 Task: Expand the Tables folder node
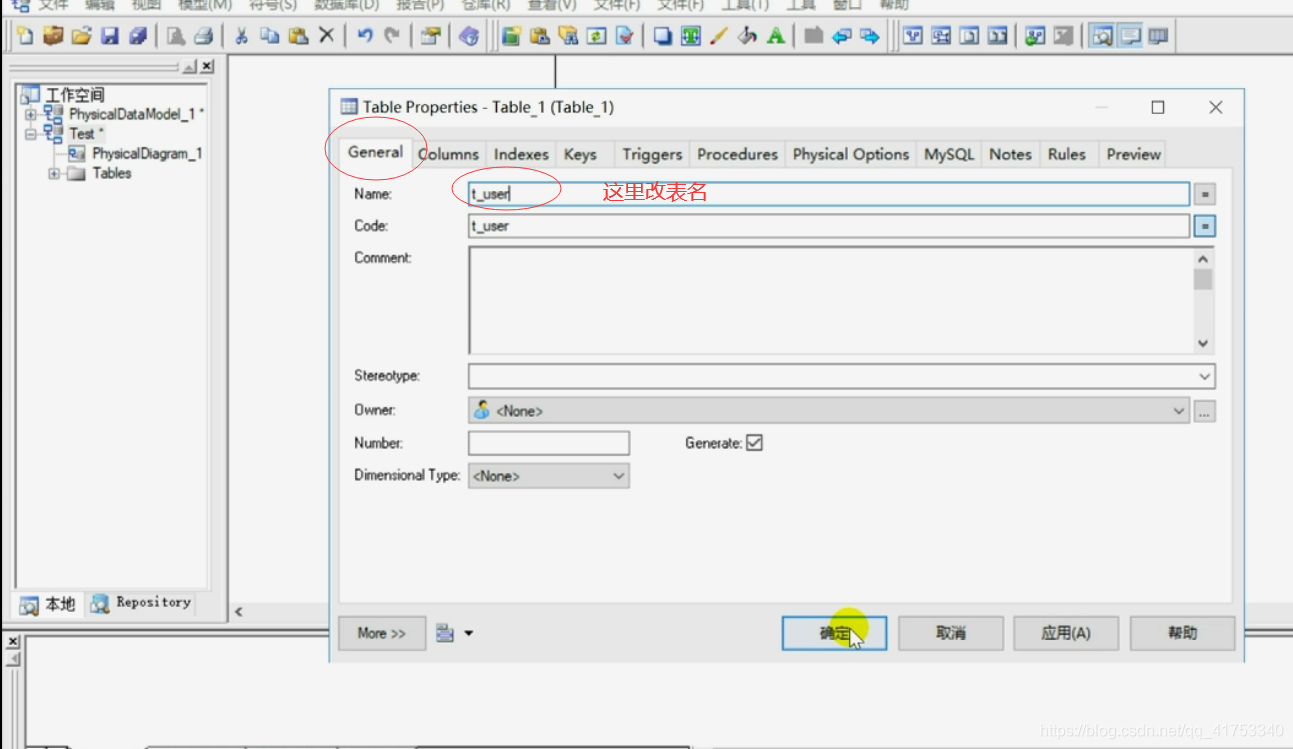pyautogui.click(x=53, y=173)
